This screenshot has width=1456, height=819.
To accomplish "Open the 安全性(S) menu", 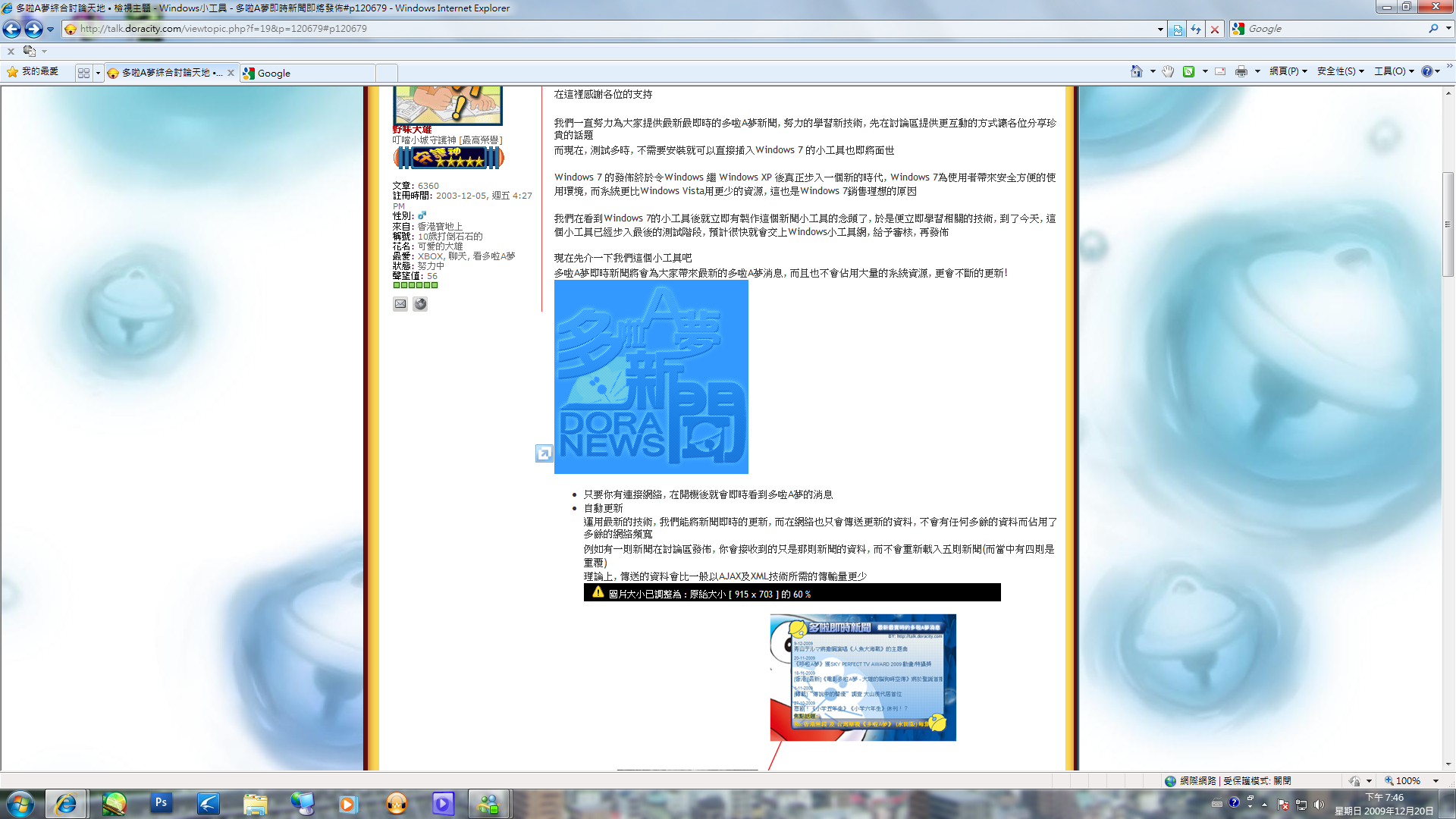I will point(1341,71).
